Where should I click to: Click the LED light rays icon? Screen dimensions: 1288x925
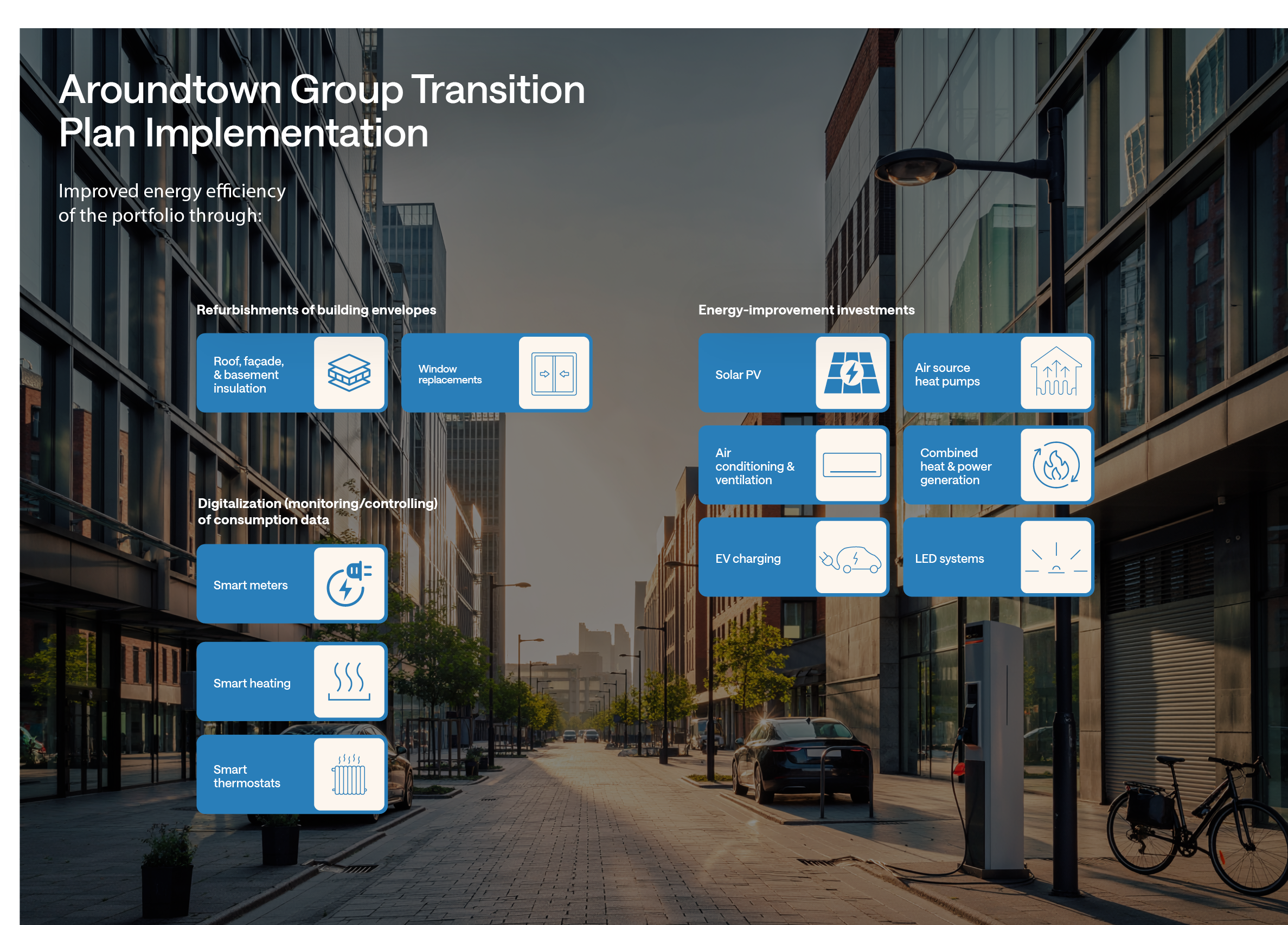(x=1056, y=558)
